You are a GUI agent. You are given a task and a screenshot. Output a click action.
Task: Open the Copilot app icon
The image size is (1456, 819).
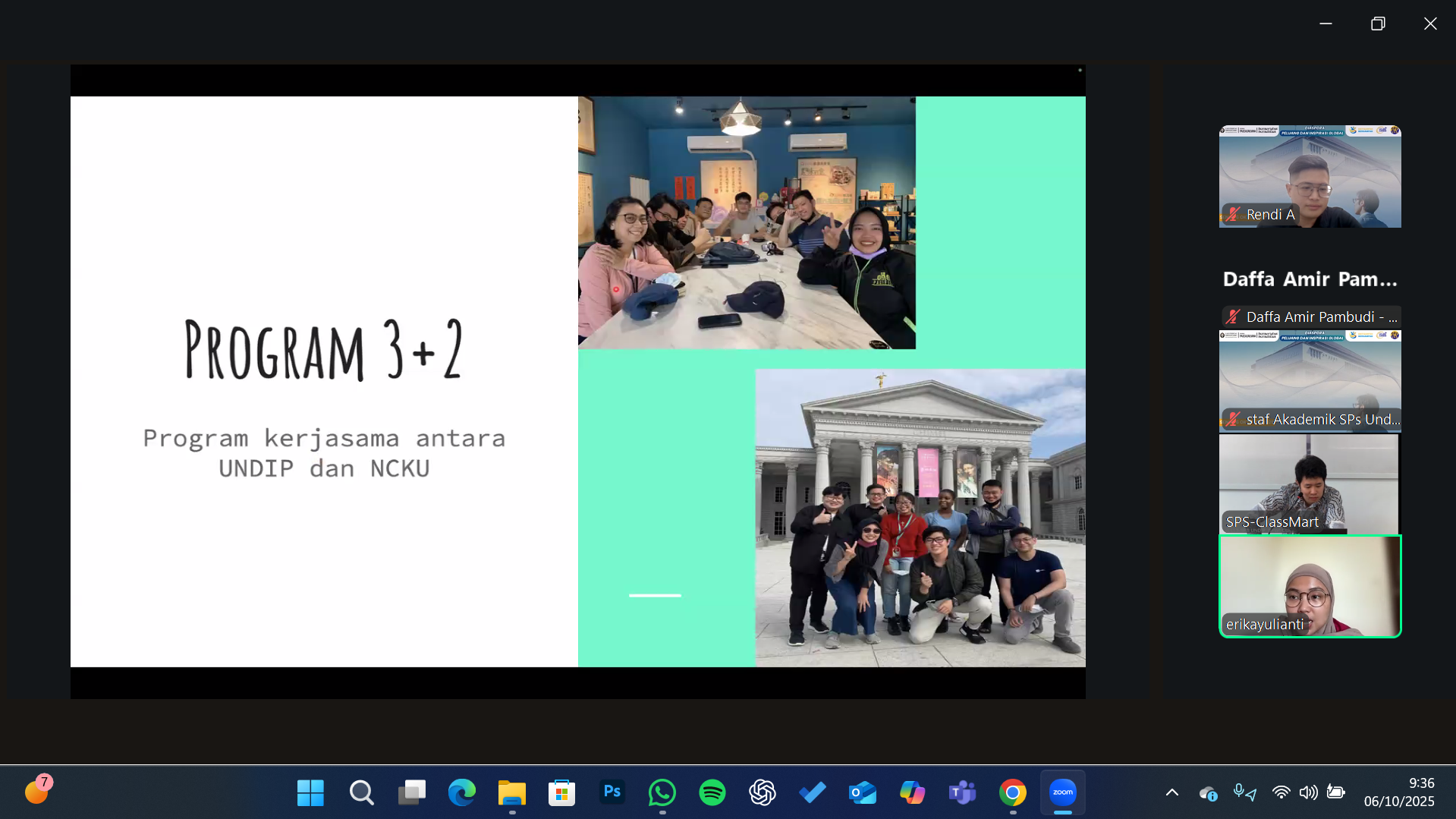[912, 792]
